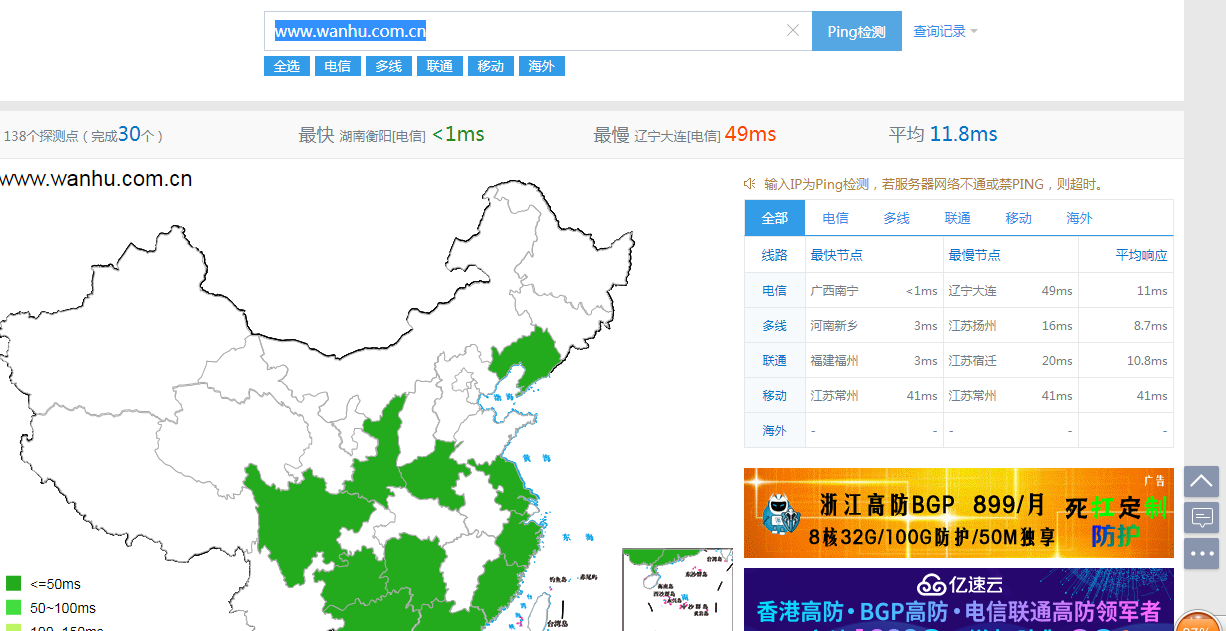Expand the 查询记录 dropdown

[945, 31]
